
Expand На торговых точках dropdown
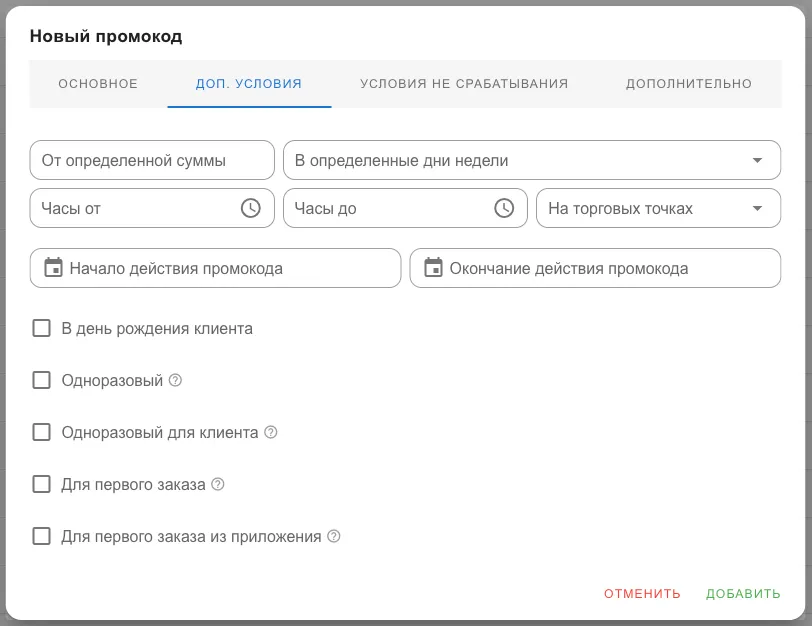click(658, 208)
